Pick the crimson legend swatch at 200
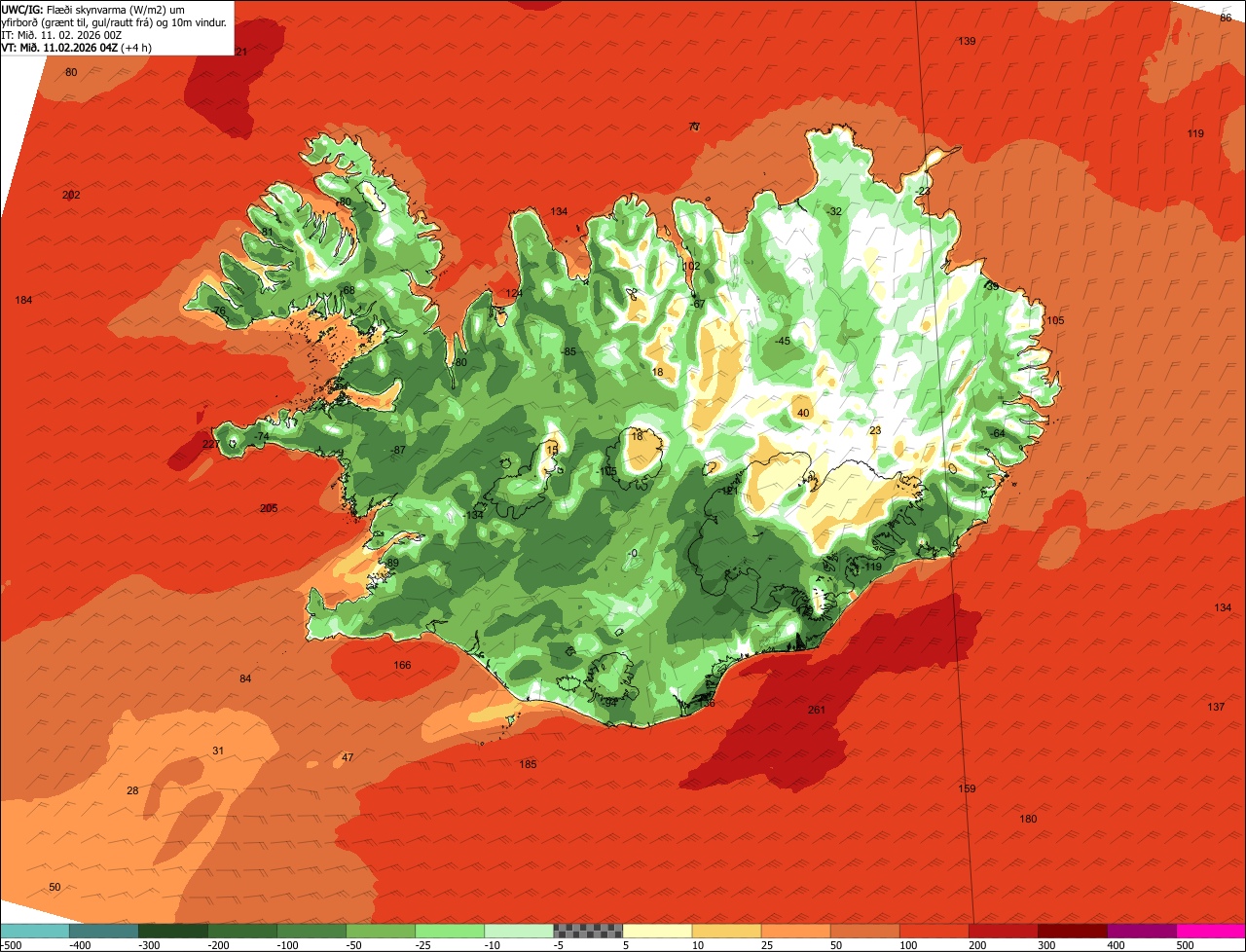Image resolution: width=1246 pixels, height=952 pixels. 1004,930
